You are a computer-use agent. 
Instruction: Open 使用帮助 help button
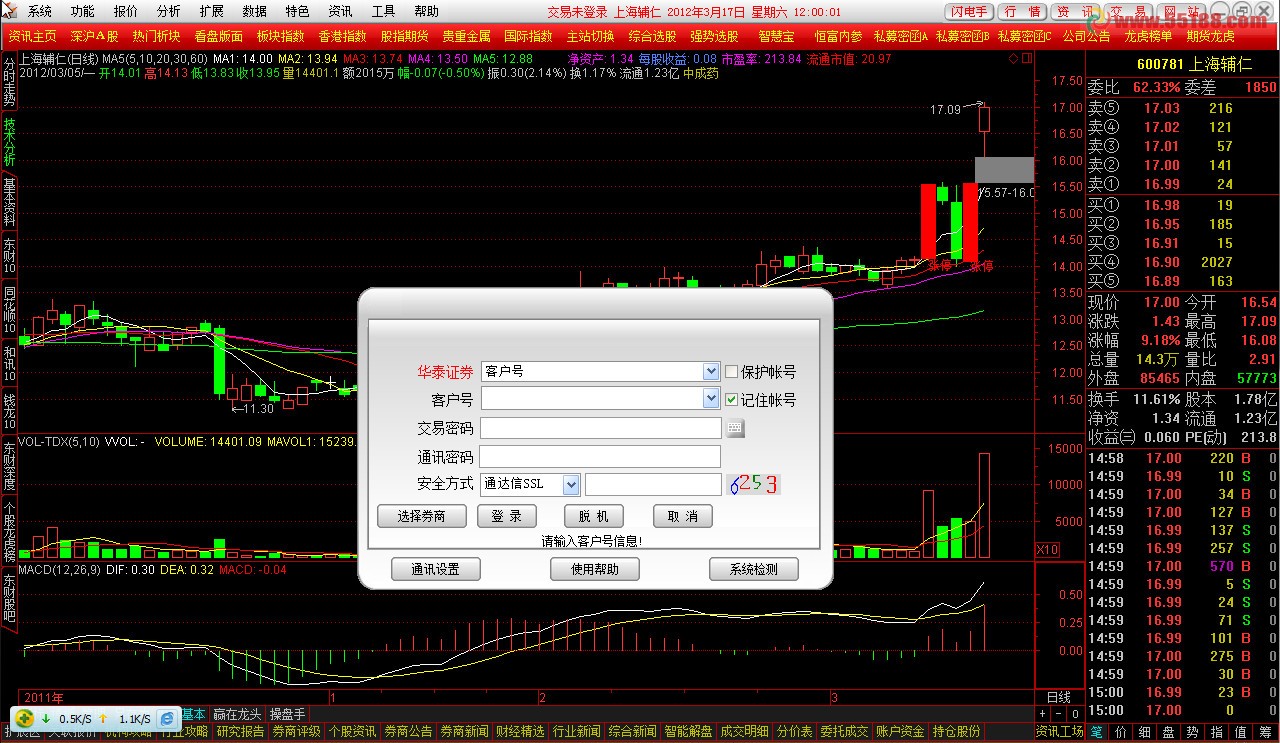point(595,569)
